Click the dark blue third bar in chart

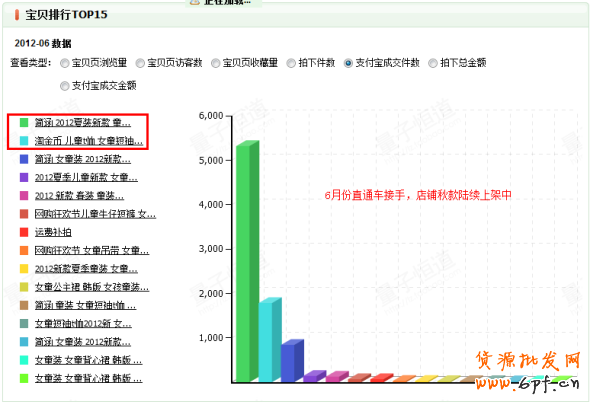(x=292, y=361)
